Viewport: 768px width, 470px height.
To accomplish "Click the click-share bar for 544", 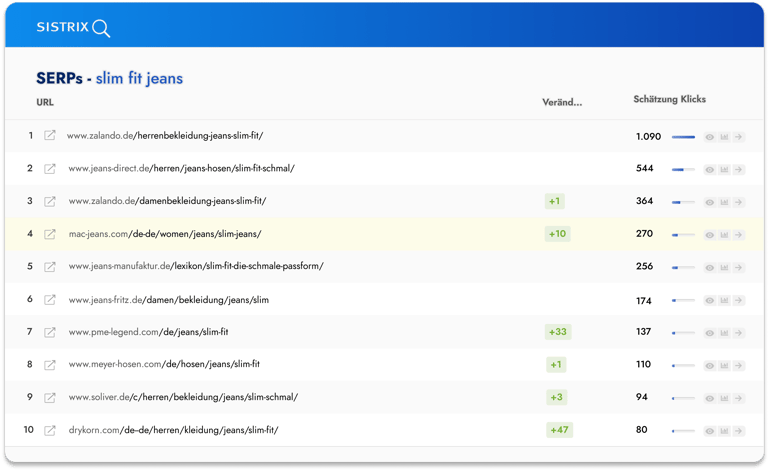I will pos(683,169).
